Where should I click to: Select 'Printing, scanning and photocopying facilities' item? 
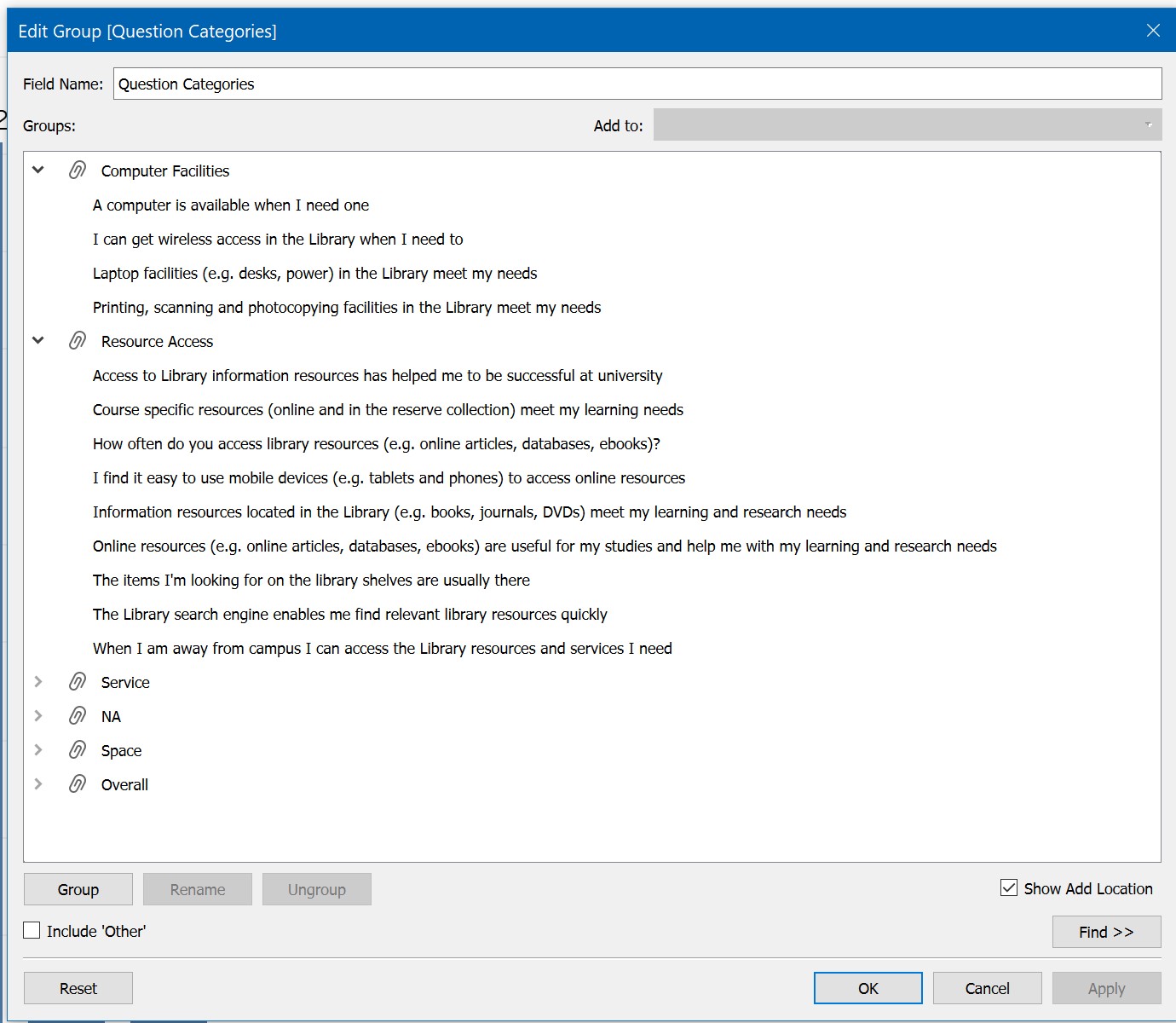click(347, 308)
